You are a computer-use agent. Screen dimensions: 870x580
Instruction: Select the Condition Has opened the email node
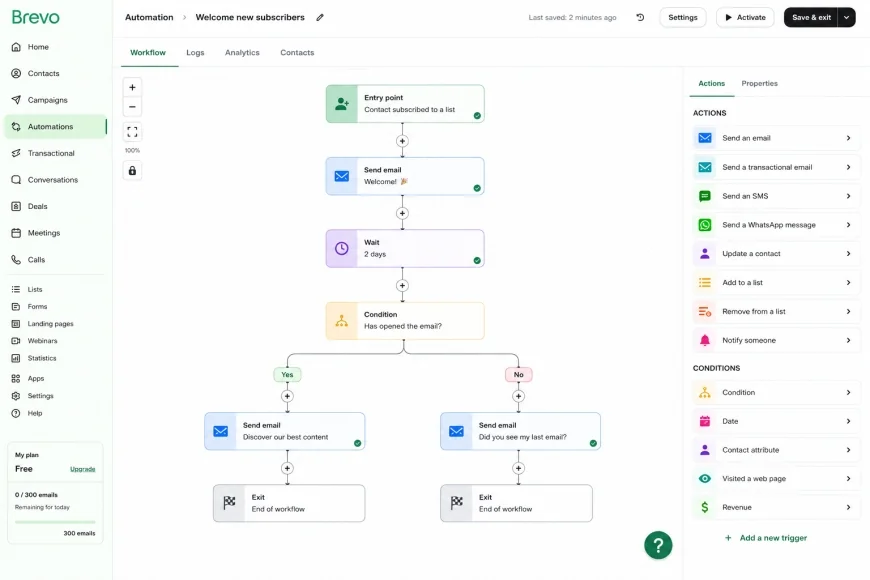(405, 321)
